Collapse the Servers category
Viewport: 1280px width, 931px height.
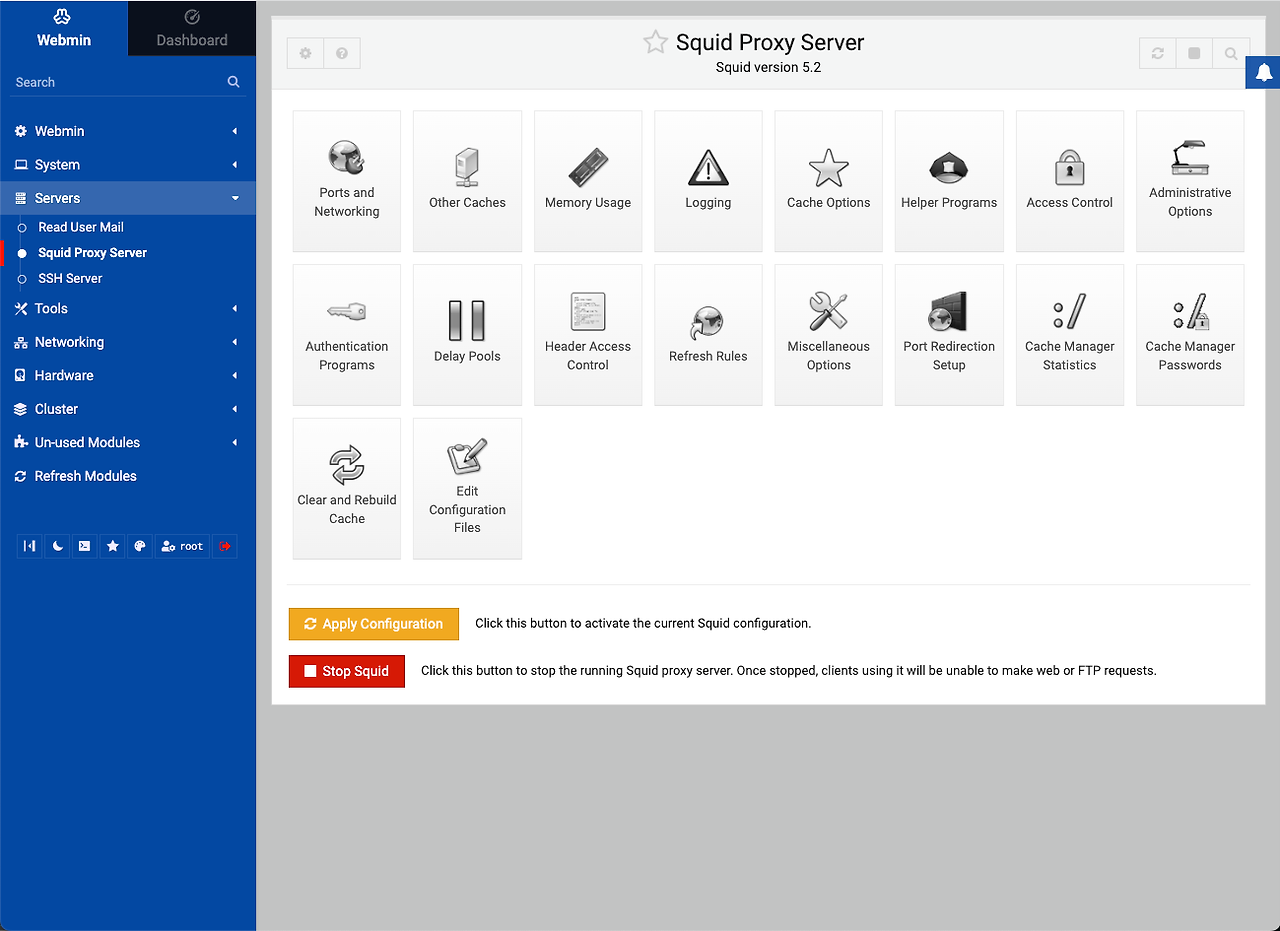click(x=128, y=198)
